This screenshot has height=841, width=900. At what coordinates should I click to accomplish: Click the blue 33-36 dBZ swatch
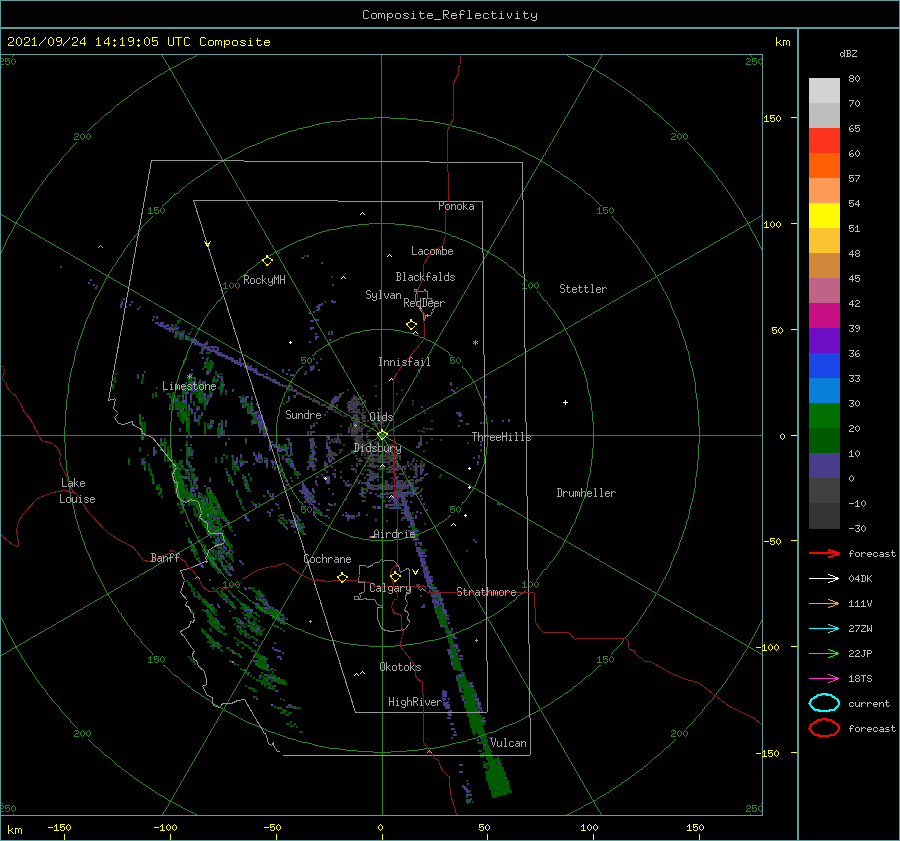pos(824,366)
